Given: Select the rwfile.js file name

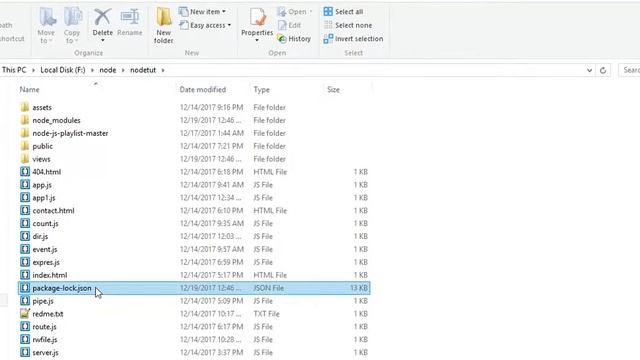Looking at the screenshot, I should (x=45, y=340).
